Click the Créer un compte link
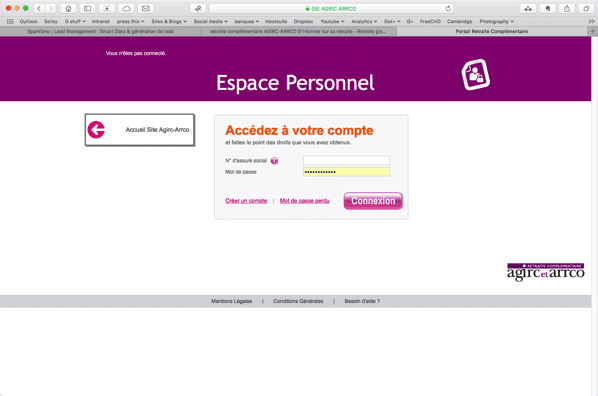 click(x=246, y=201)
